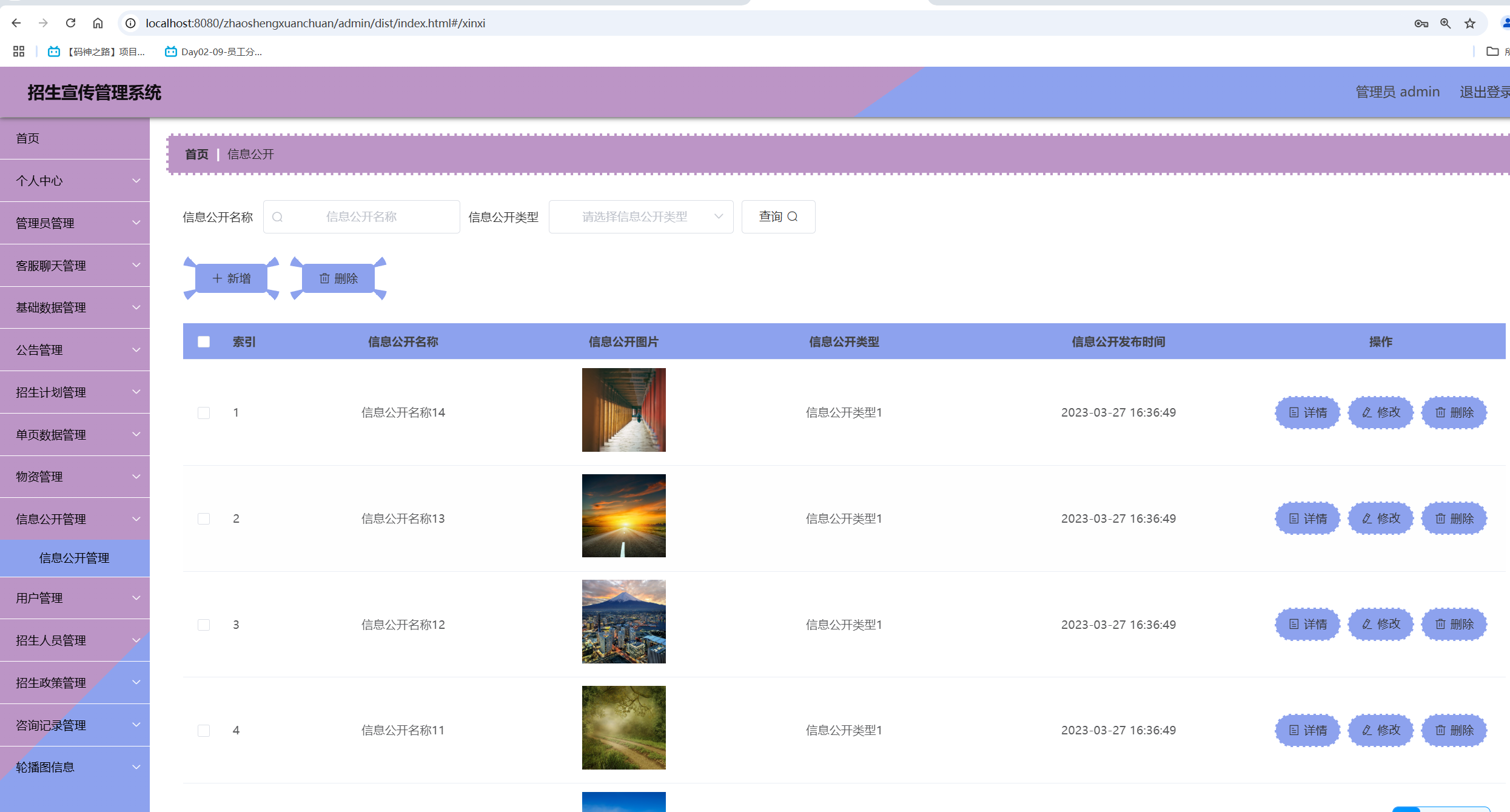The width and height of the screenshot is (1510, 812).
Task: Click 首页 breadcrumb link
Action: click(x=196, y=154)
